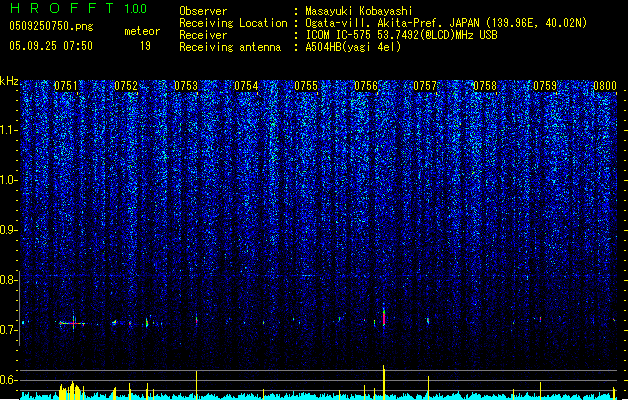Viewport: 629px width, 400px height.
Task: Select the filename 0509250750.png
Action: pyautogui.click(x=51, y=26)
